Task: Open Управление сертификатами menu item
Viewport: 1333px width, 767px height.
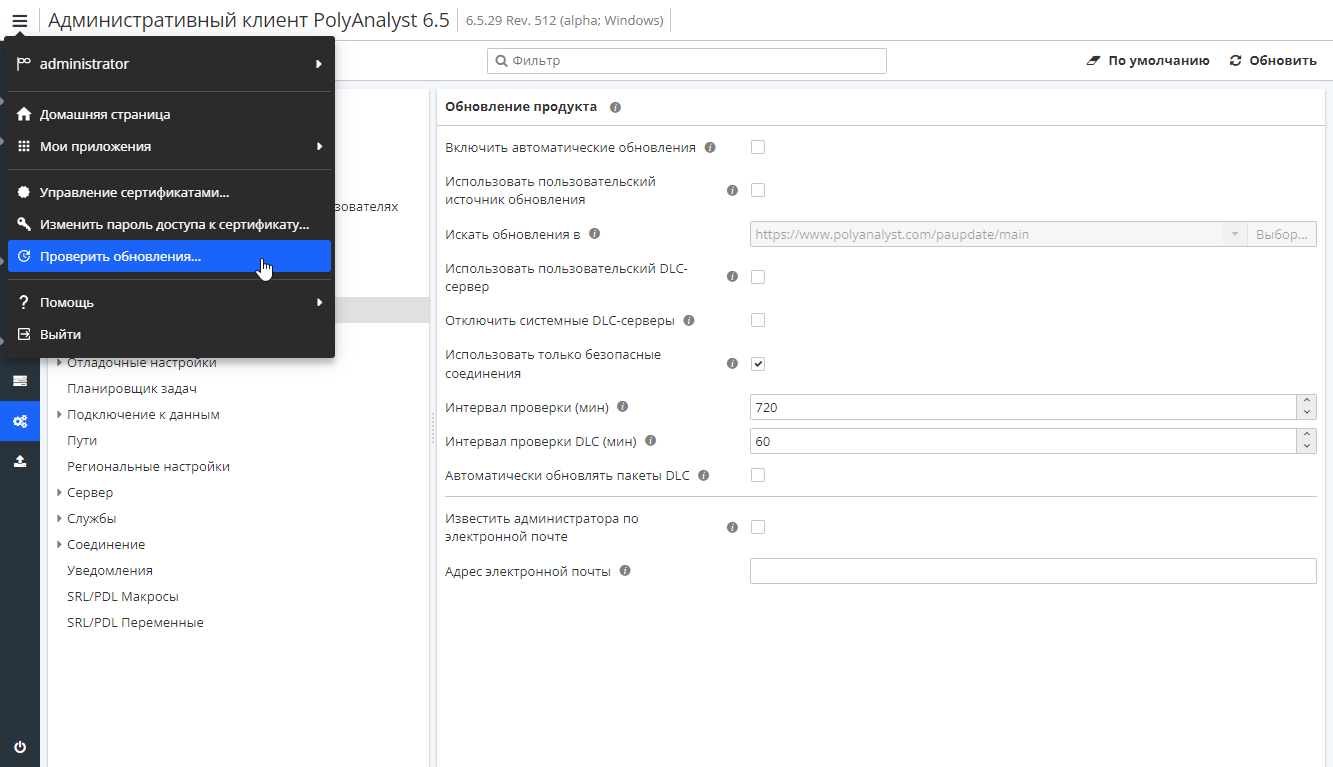Action: [169, 192]
